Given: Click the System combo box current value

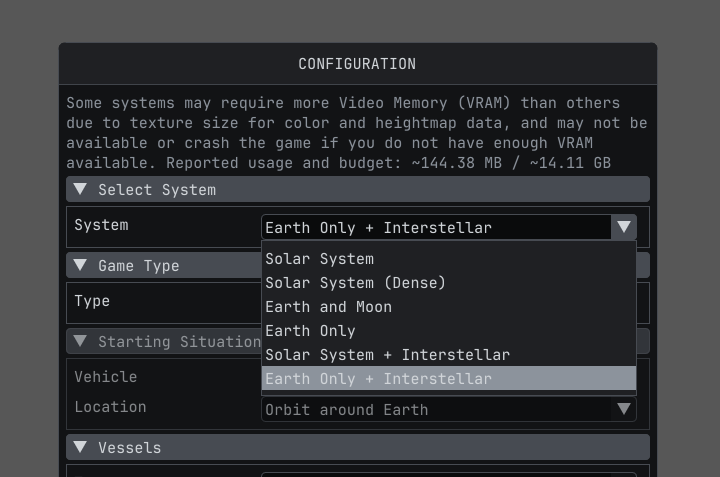Looking at the screenshot, I should point(436,227).
